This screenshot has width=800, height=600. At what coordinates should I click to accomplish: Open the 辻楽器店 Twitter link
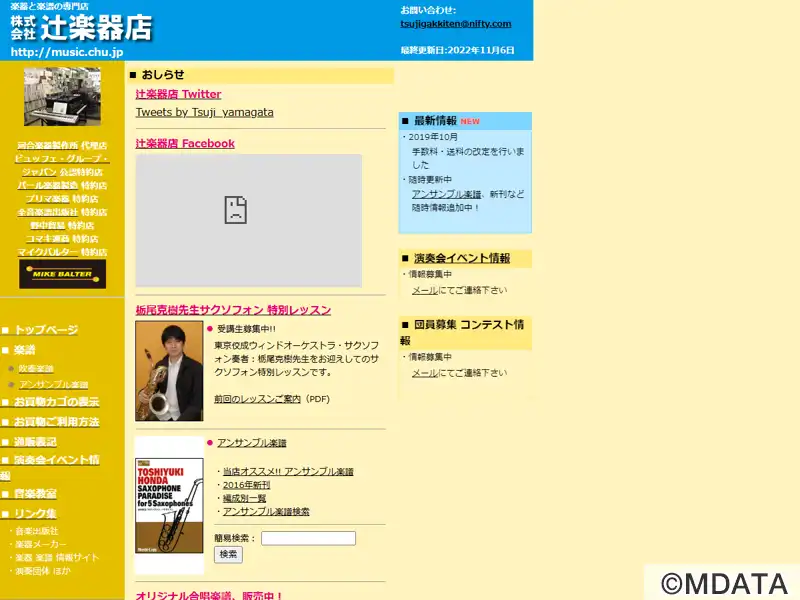click(x=178, y=94)
